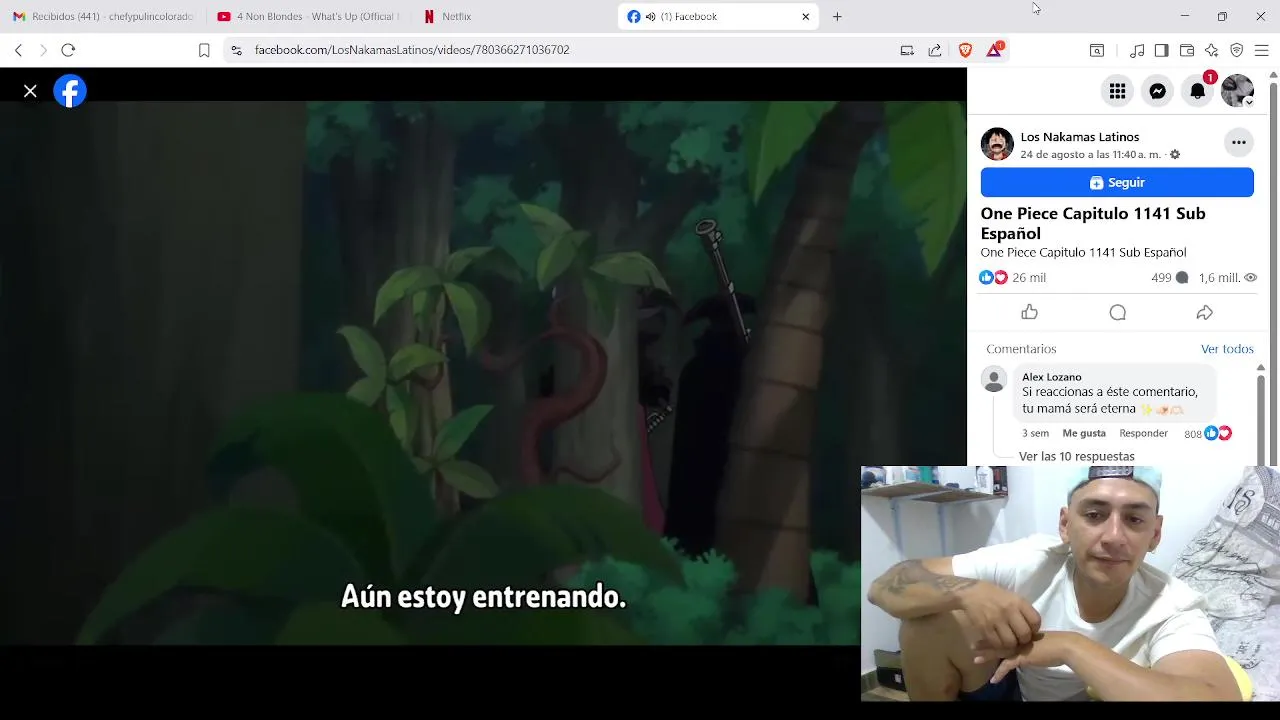Mute the audio icon on the Facebook tab

tap(650, 16)
